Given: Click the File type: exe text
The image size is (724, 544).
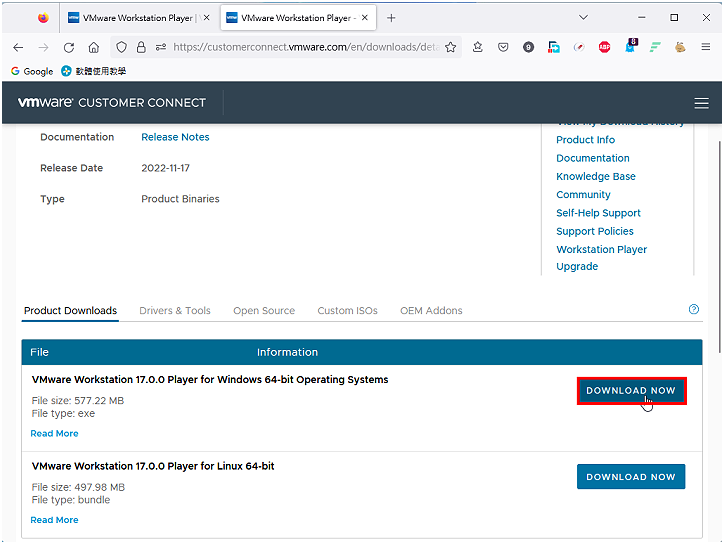Looking at the screenshot, I should pyautogui.click(x=63, y=413).
